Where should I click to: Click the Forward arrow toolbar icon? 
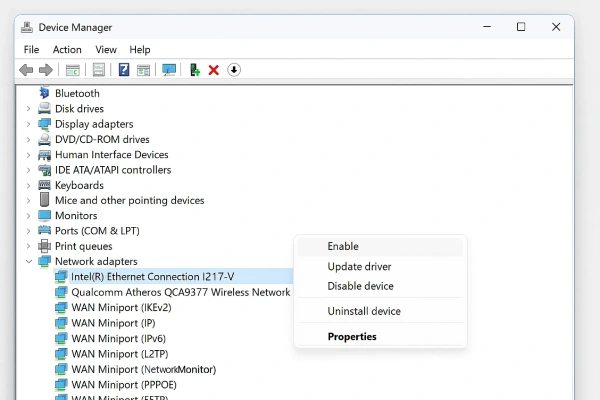pos(46,70)
